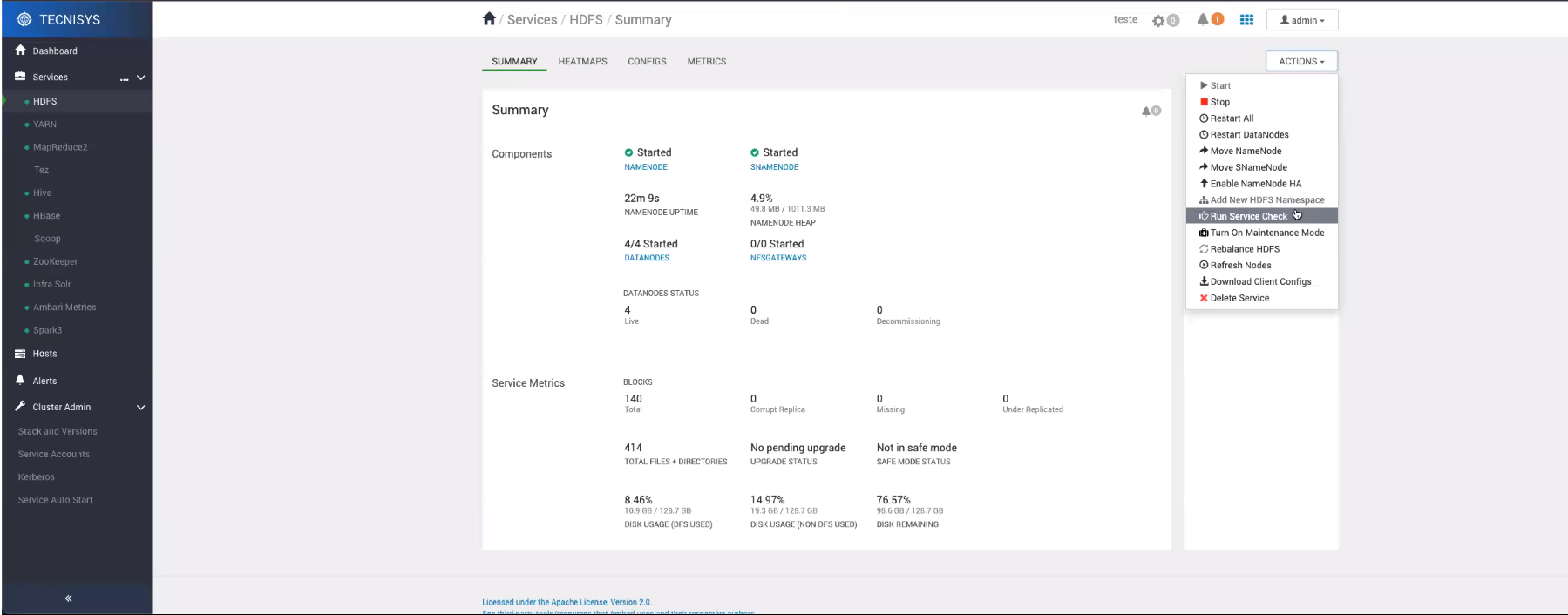Click the TECNISYS logo icon
Screen dimensions: 1568x615
click(x=24, y=19)
